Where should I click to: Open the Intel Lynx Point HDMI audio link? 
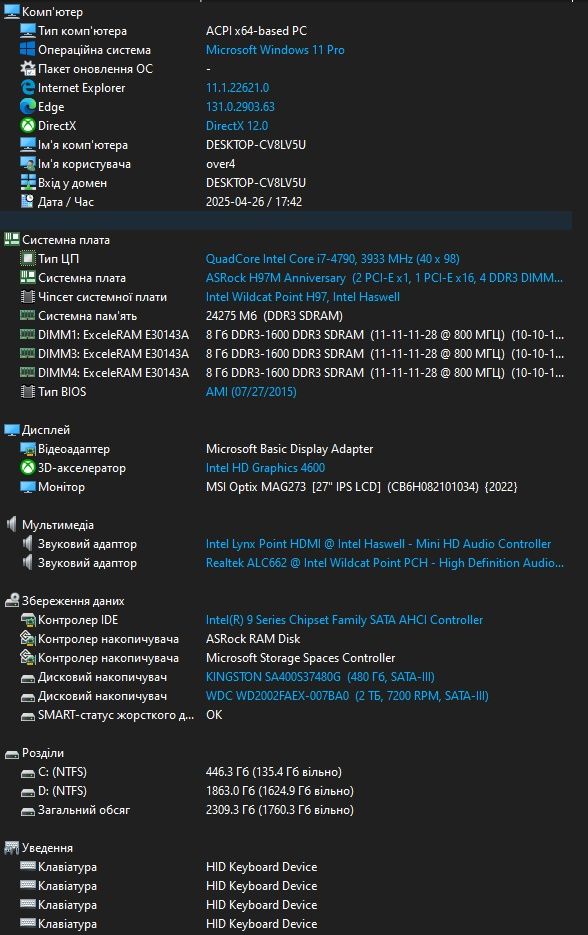378,544
